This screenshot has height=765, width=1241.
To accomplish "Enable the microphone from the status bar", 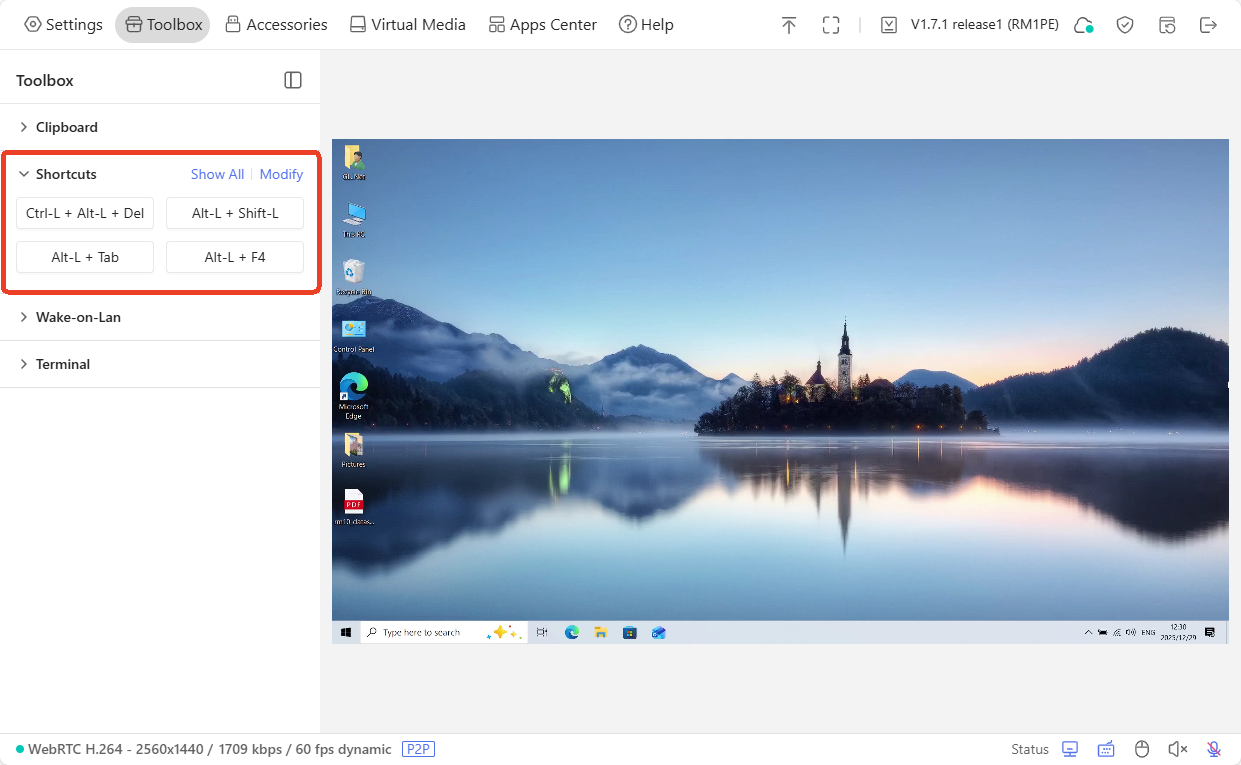I will (1213, 748).
